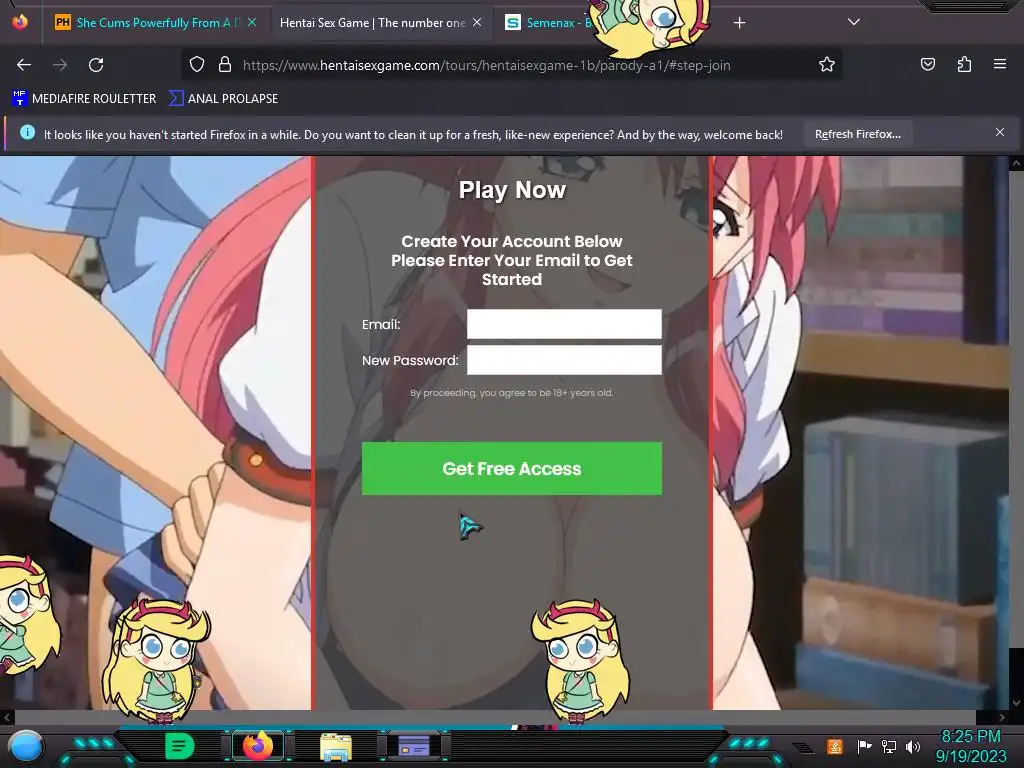This screenshot has height=768, width=1024.
Task: Open the purple window app on taskbar
Action: 414,746
